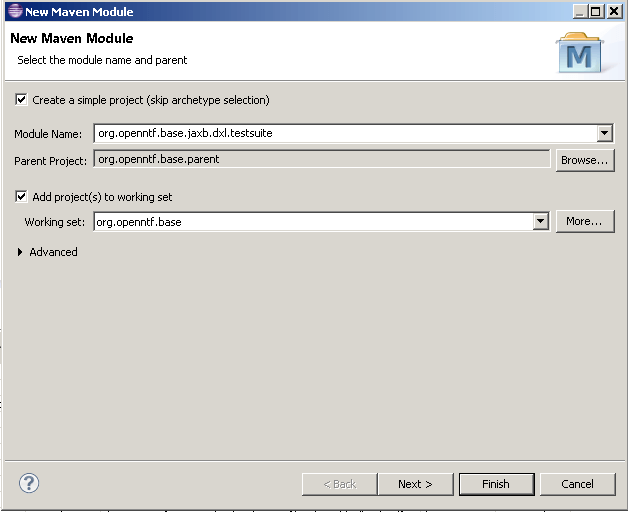Click the Maven module wizard banner icon
This screenshot has height=512, width=628.
click(580, 54)
